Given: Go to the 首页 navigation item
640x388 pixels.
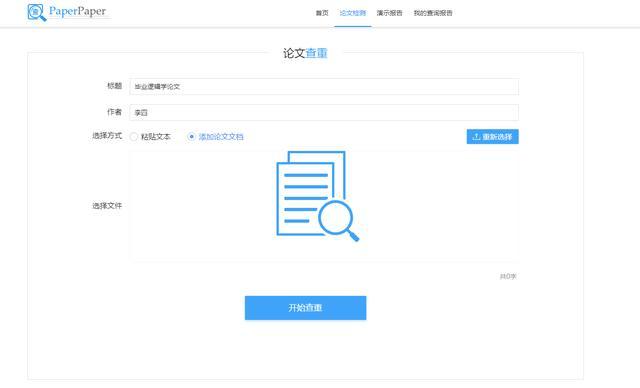Looking at the screenshot, I should coord(322,13).
